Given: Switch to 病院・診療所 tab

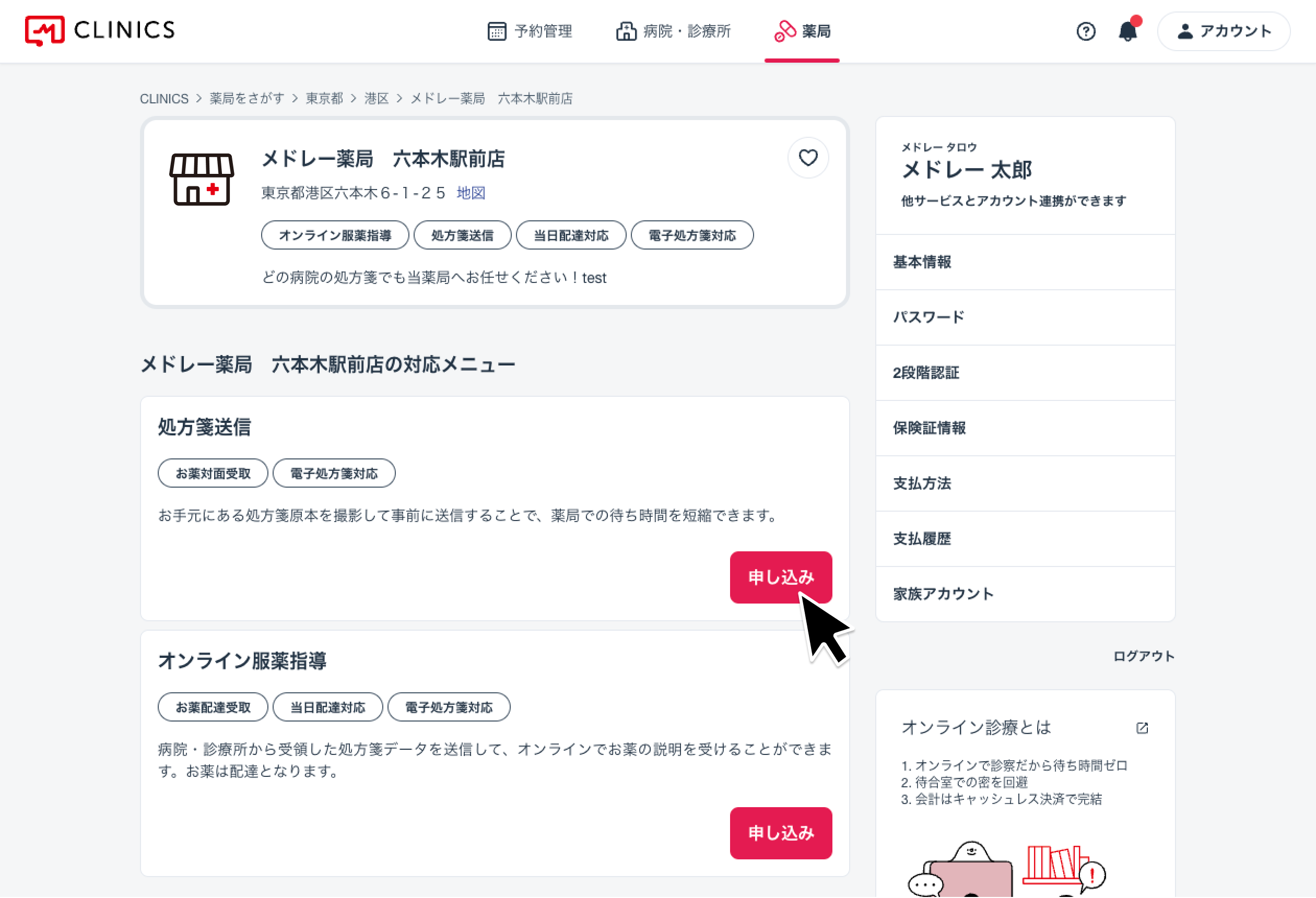Looking at the screenshot, I should [673, 31].
